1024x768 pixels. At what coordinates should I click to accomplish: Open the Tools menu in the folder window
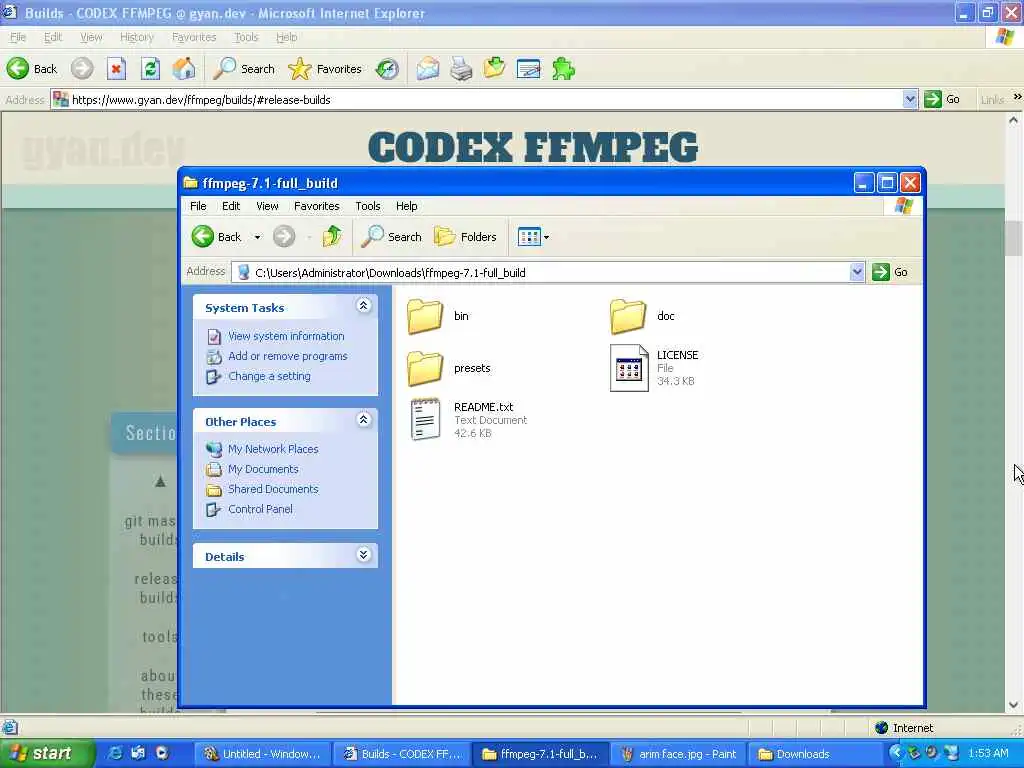pos(368,206)
